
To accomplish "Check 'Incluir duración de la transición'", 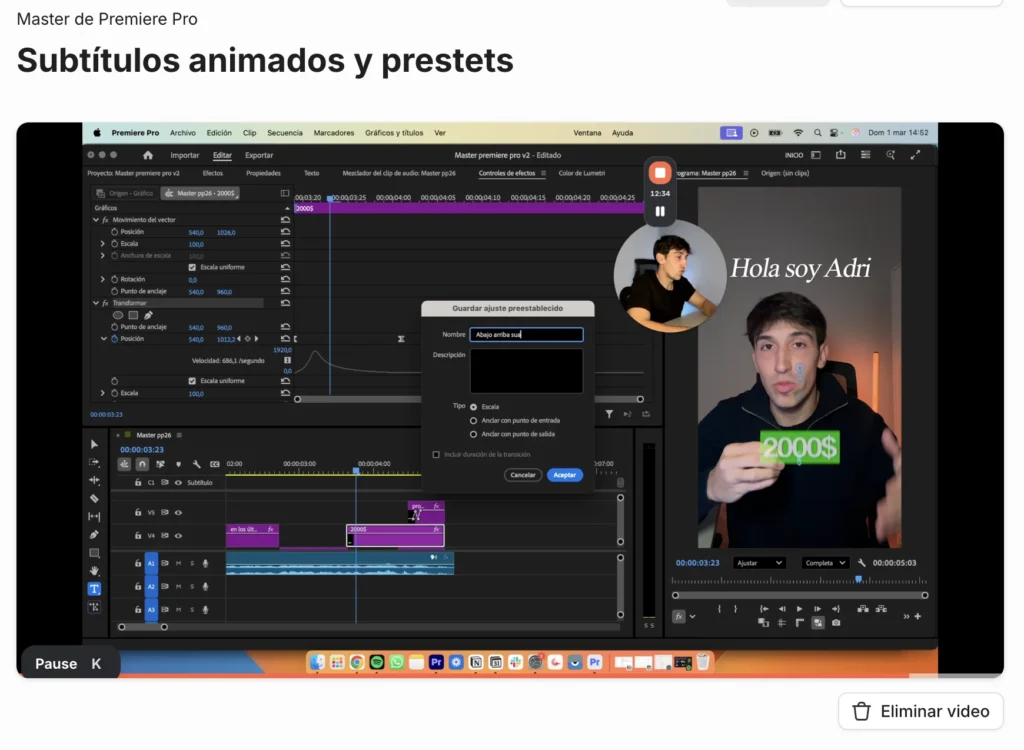I will (436, 454).
